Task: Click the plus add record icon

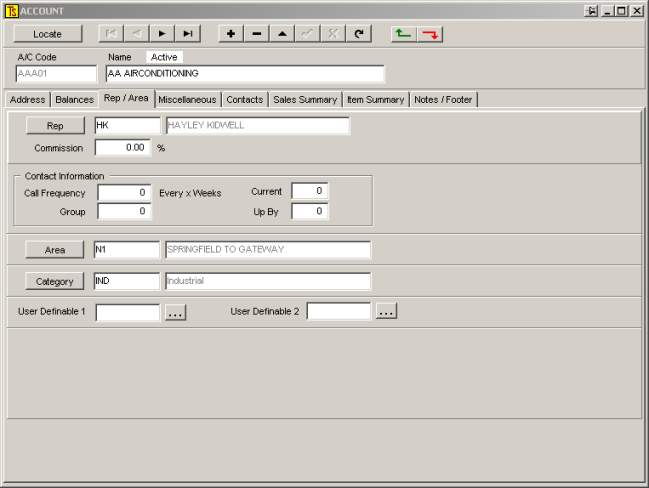Action: click(x=231, y=34)
